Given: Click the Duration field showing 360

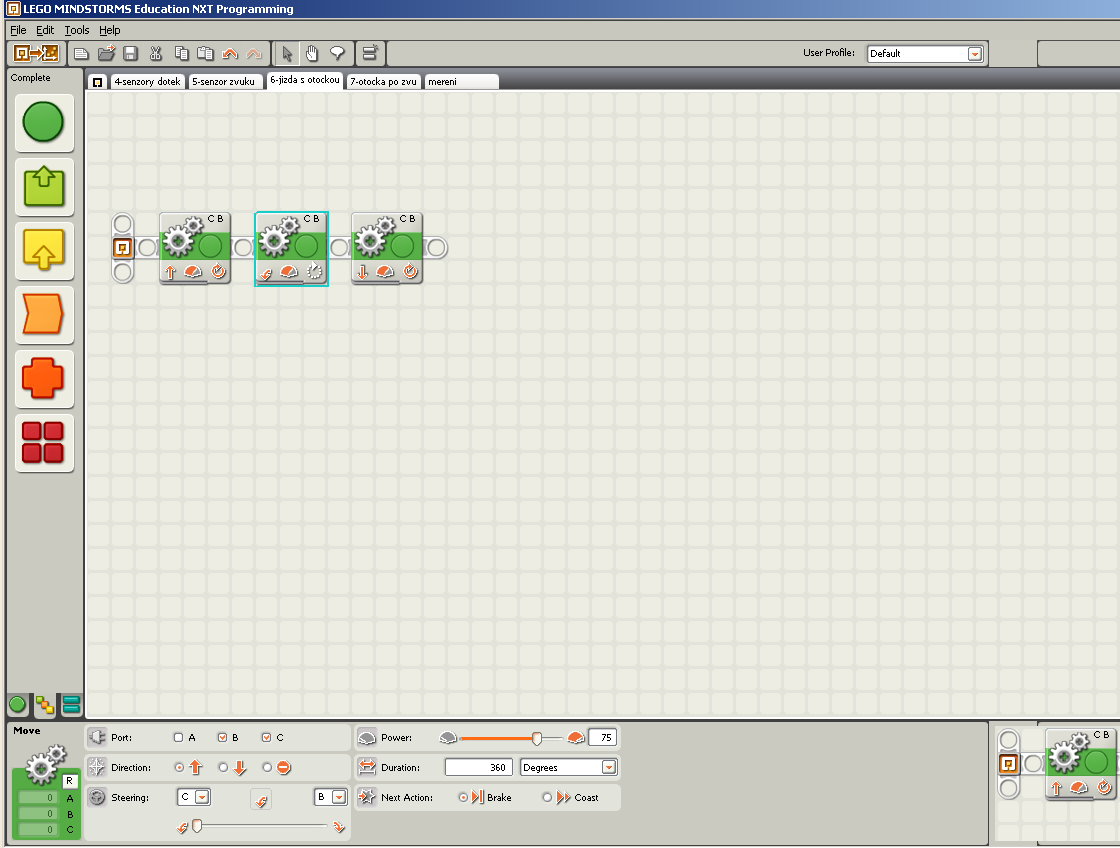Looking at the screenshot, I should [x=479, y=767].
